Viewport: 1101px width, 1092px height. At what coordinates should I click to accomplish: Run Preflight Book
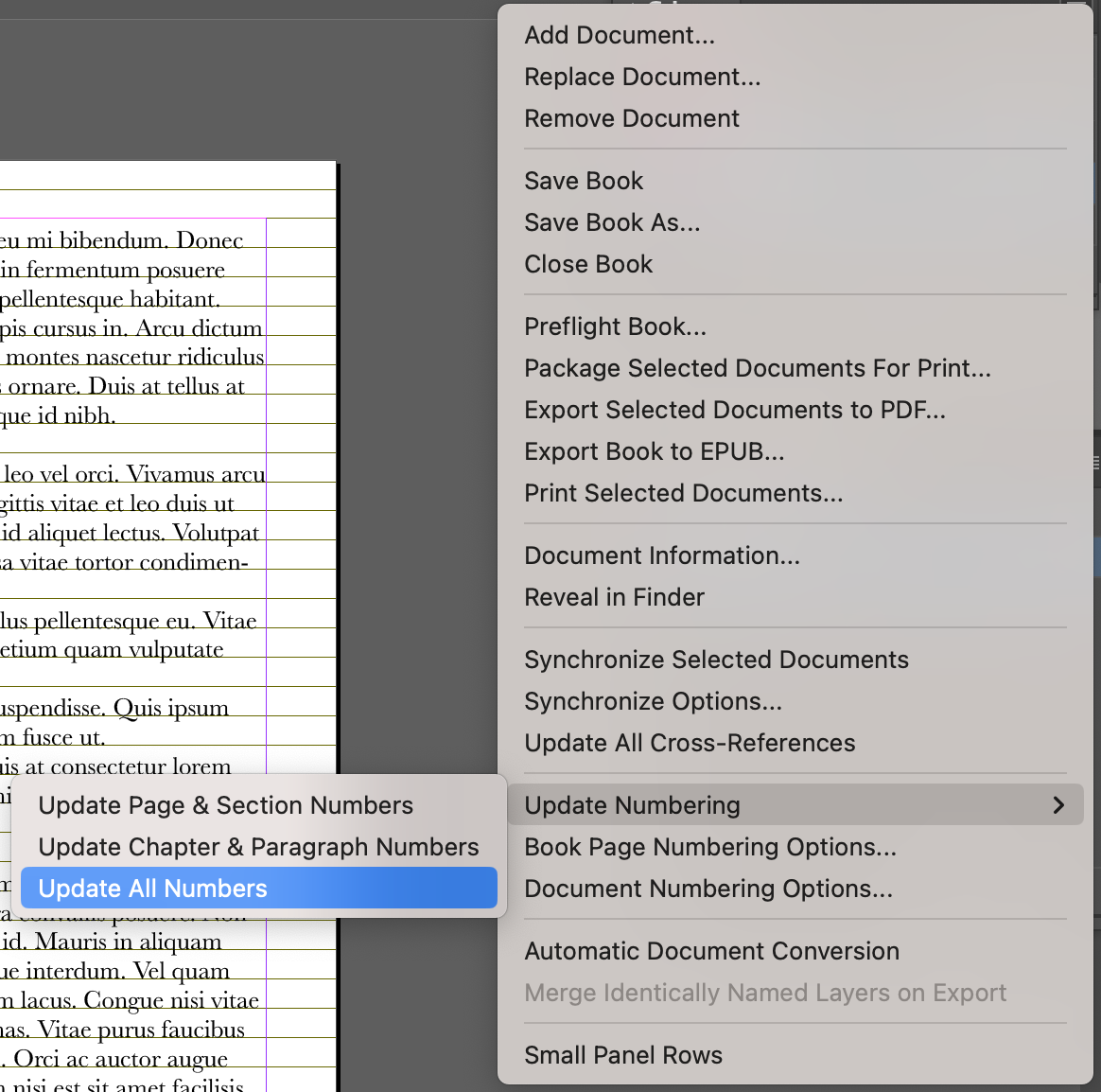(x=615, y=326)
